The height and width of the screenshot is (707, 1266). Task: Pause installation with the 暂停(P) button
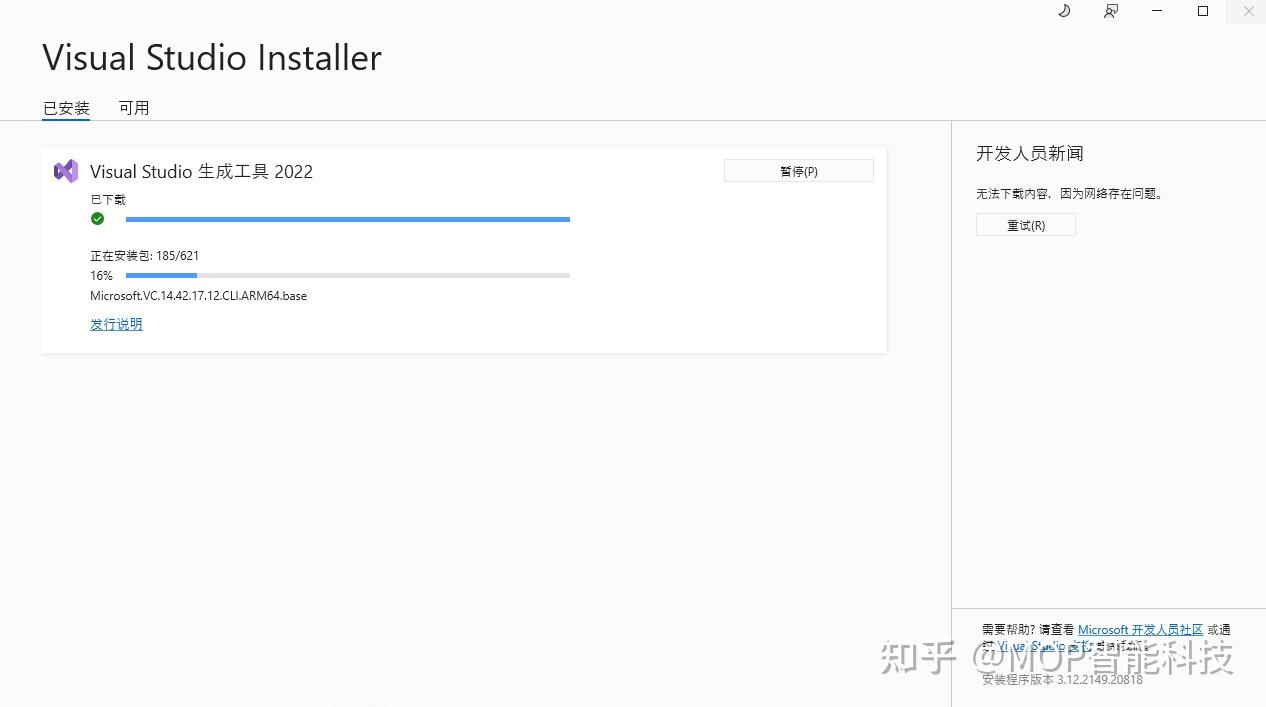point(798,170)
